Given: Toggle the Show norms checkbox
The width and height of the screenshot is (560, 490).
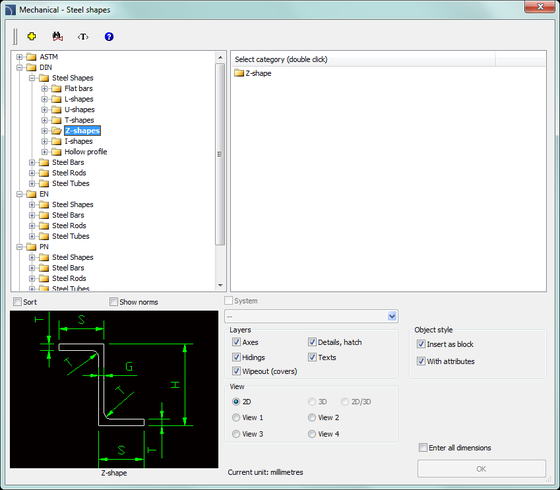Looking at the screenshot, I should point(114,302).
